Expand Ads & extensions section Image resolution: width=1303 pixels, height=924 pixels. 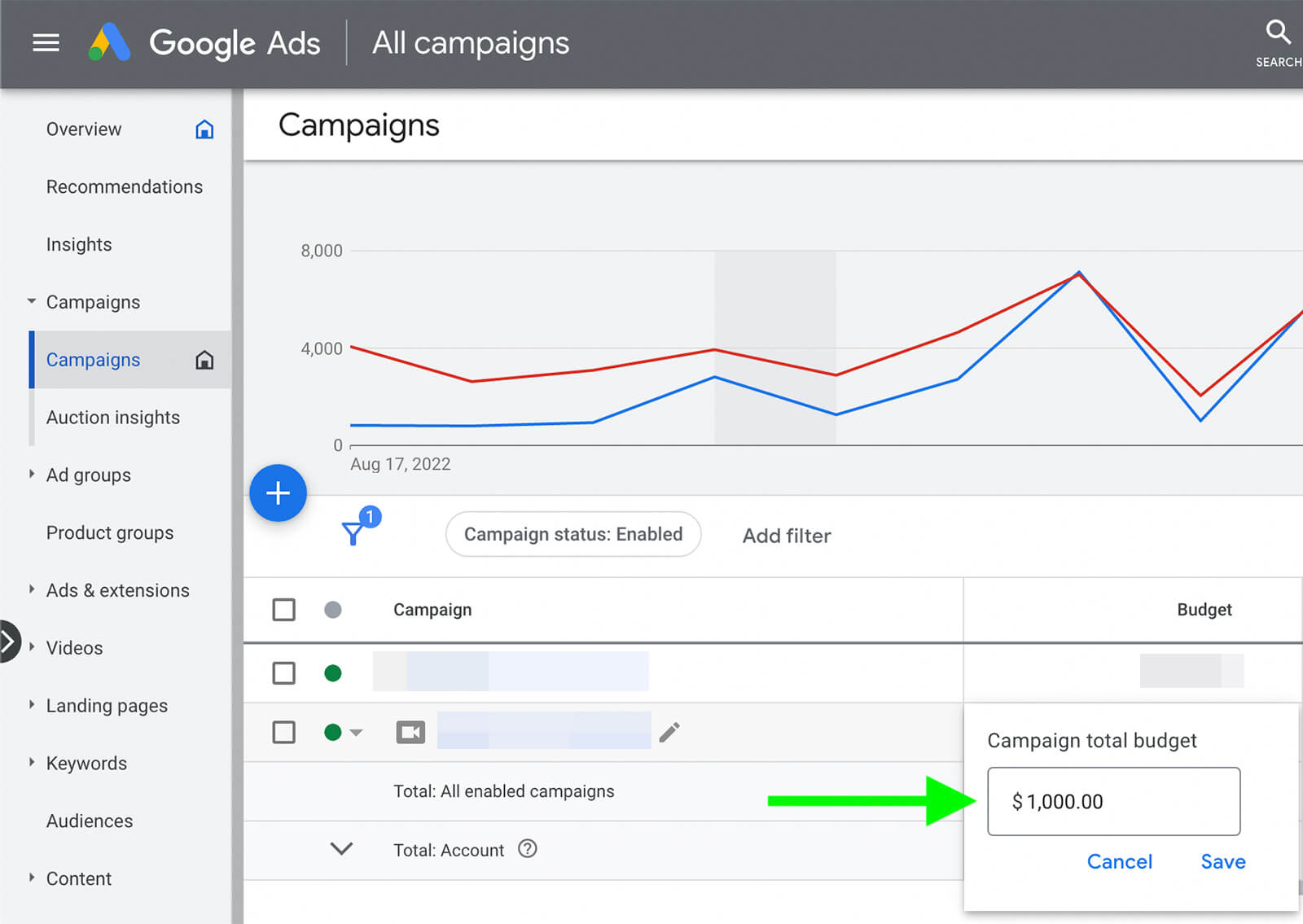point(32,589)
